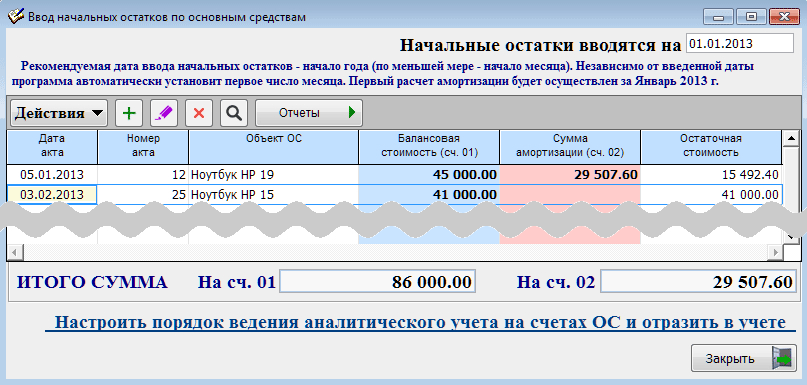Click the door icon on Закрыть button
Screen dimensions: 807x385
[782, 359]
